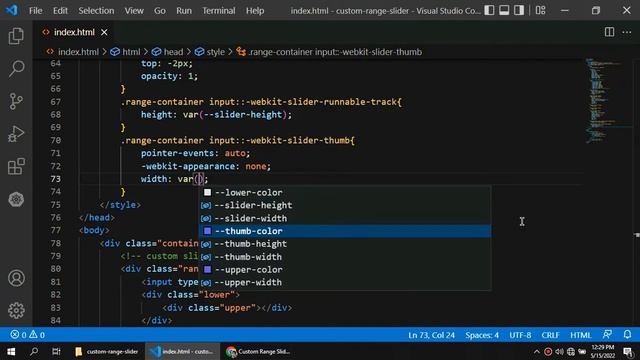Click the minimap code overview
The height and width of the screenshot is (360, 640).
coord(607,100)
